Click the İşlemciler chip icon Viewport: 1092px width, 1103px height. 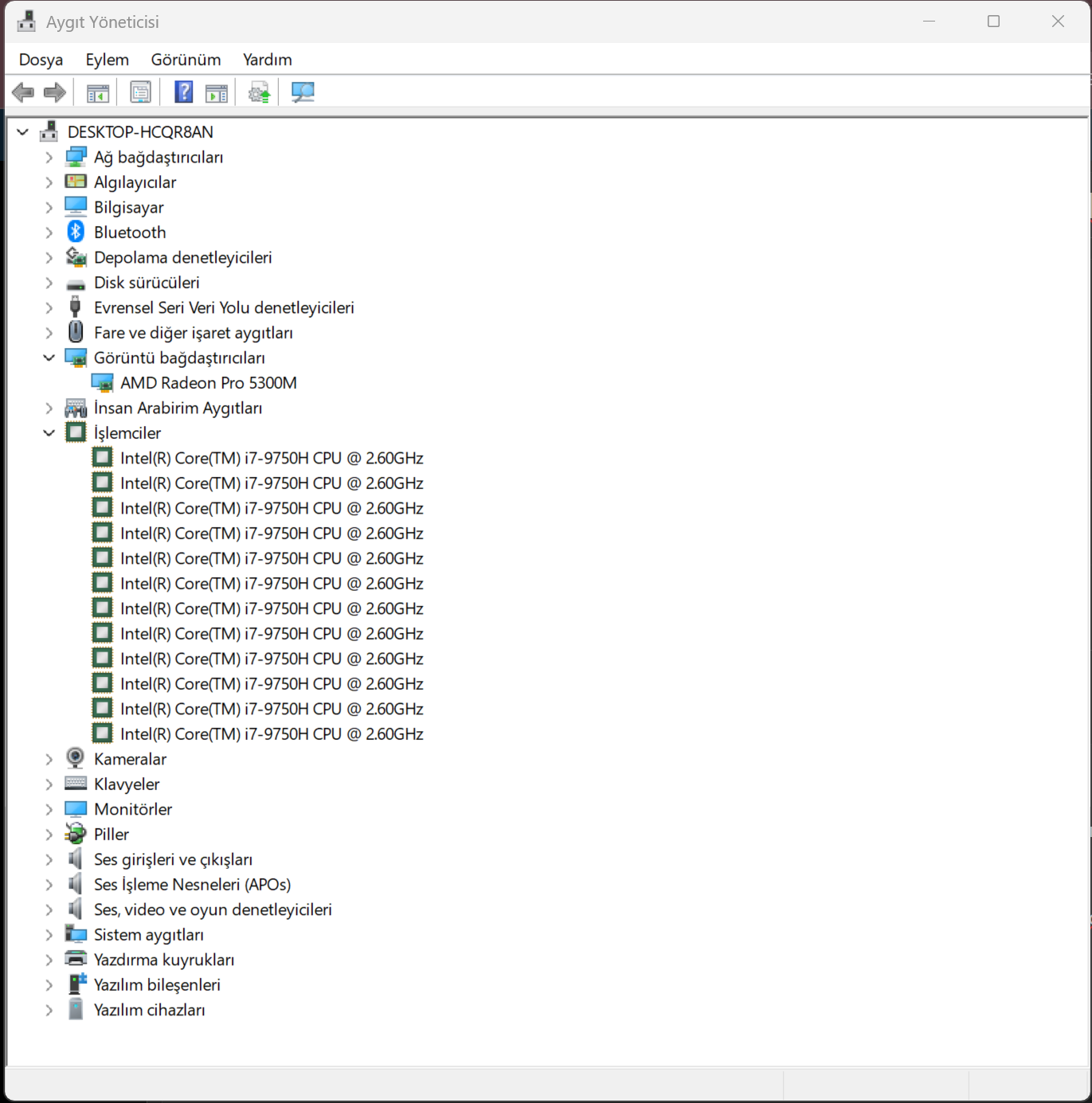[76, 432]
